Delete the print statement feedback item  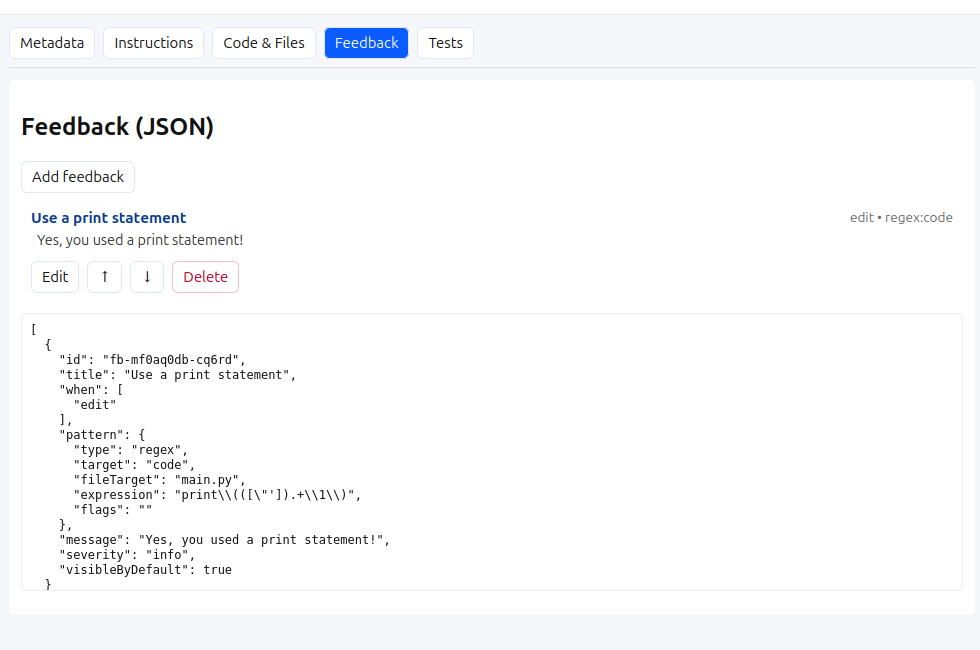[206, 277]
